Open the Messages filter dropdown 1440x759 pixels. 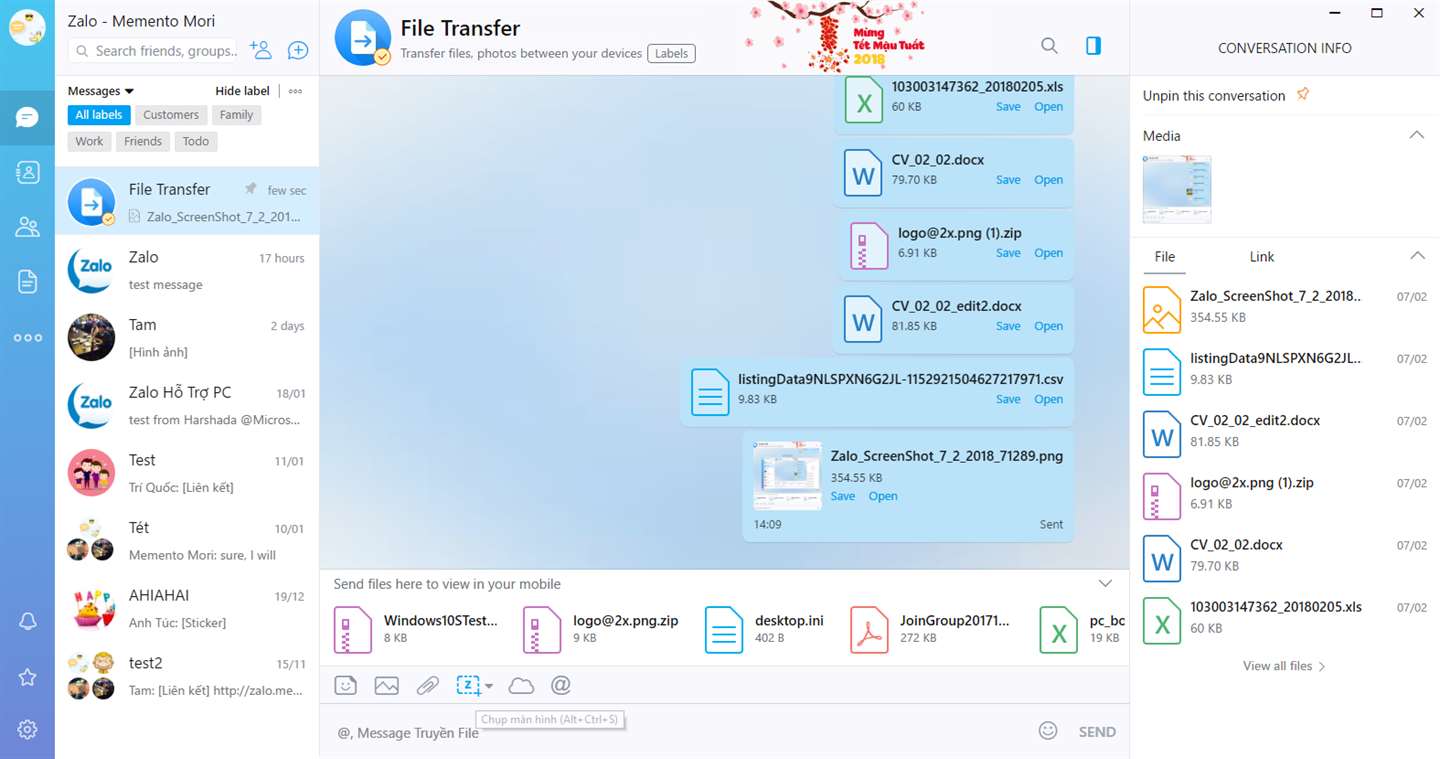pos(101,91)
